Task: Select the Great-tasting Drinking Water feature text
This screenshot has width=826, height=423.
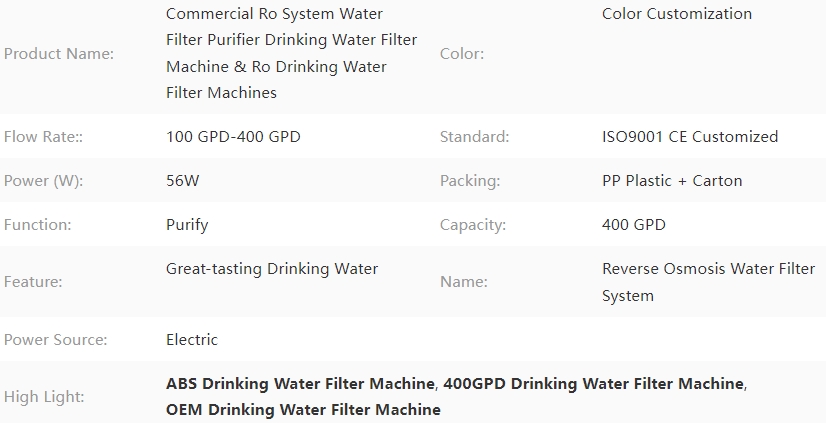Action: (272, 269)
